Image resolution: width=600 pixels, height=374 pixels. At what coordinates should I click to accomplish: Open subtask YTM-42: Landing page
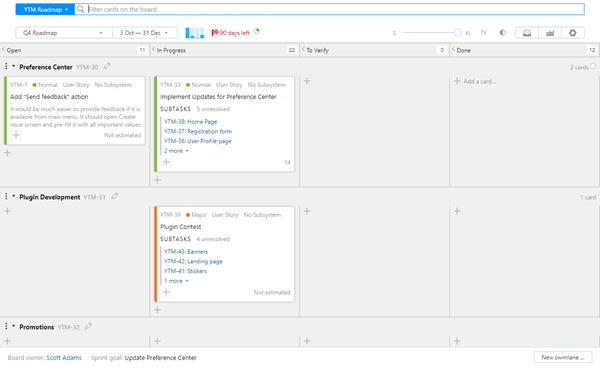(x=193, y=261)
